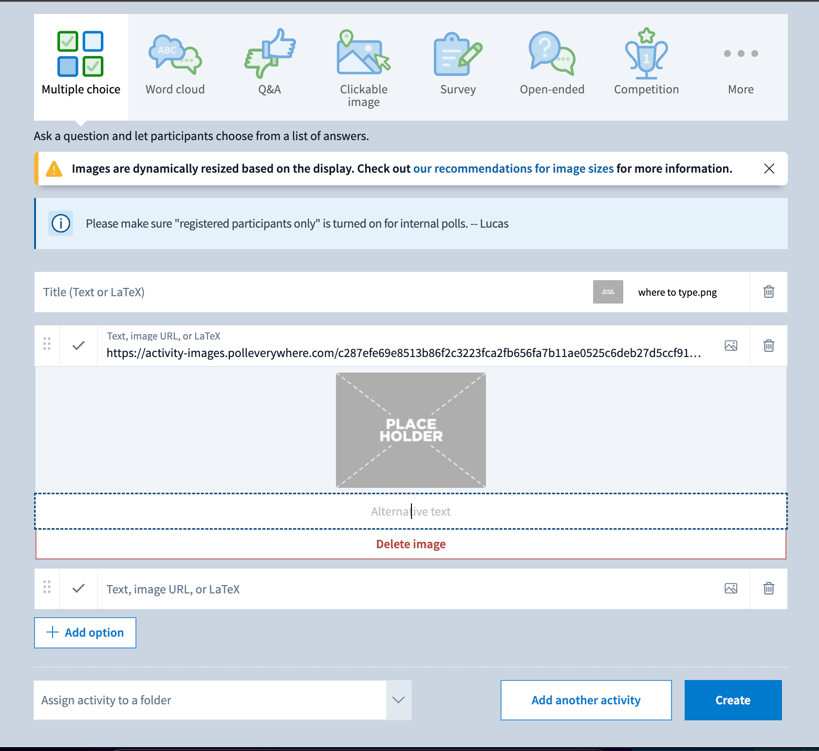Click the Create button
Screen dimensions: 819x751
click(x=733, y=700)
